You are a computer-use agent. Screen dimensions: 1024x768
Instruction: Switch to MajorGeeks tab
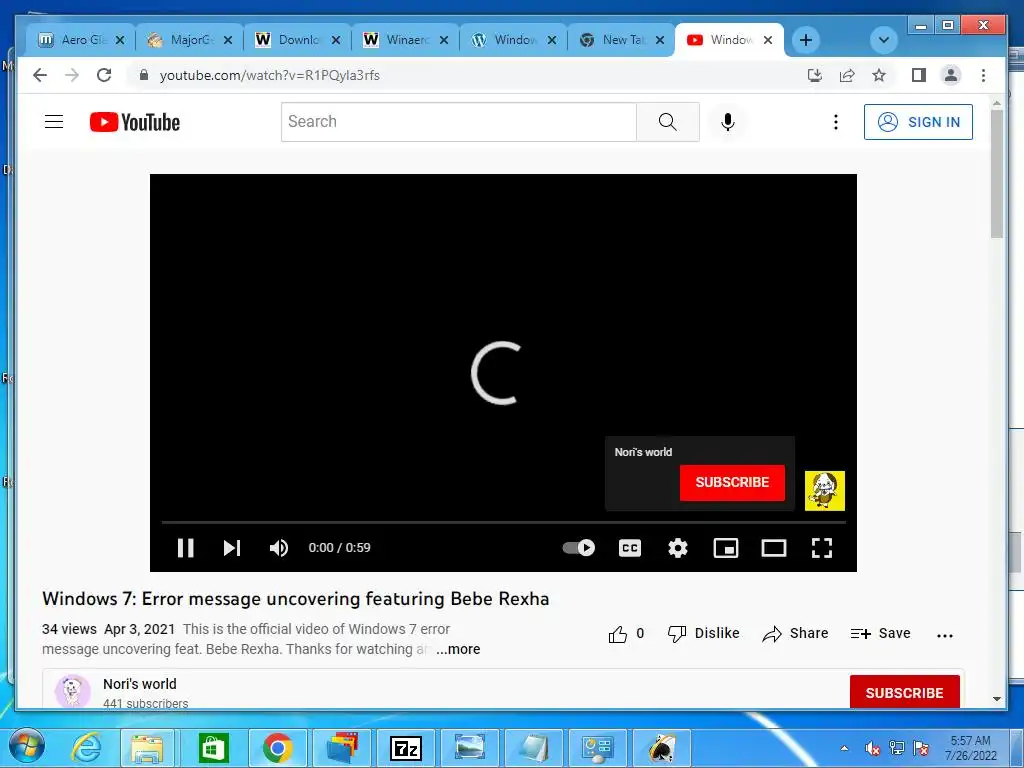pyautogui.click(x=189, y=40)
